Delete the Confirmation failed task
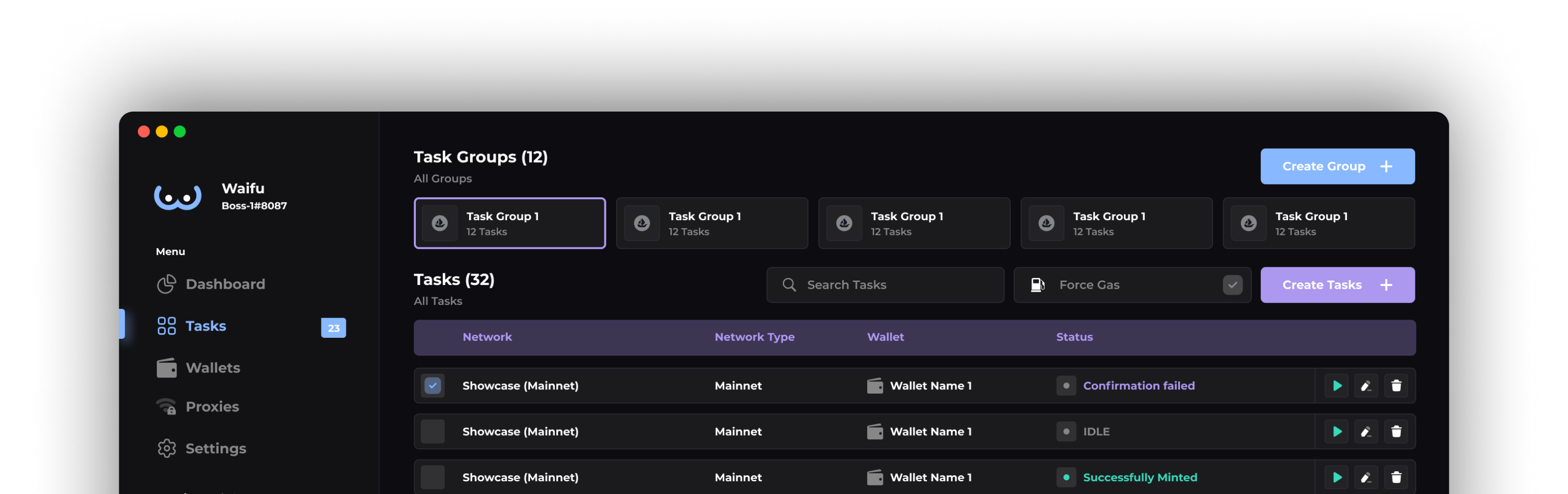This screenshot has width=1568, height=494. coord(1397,385)
